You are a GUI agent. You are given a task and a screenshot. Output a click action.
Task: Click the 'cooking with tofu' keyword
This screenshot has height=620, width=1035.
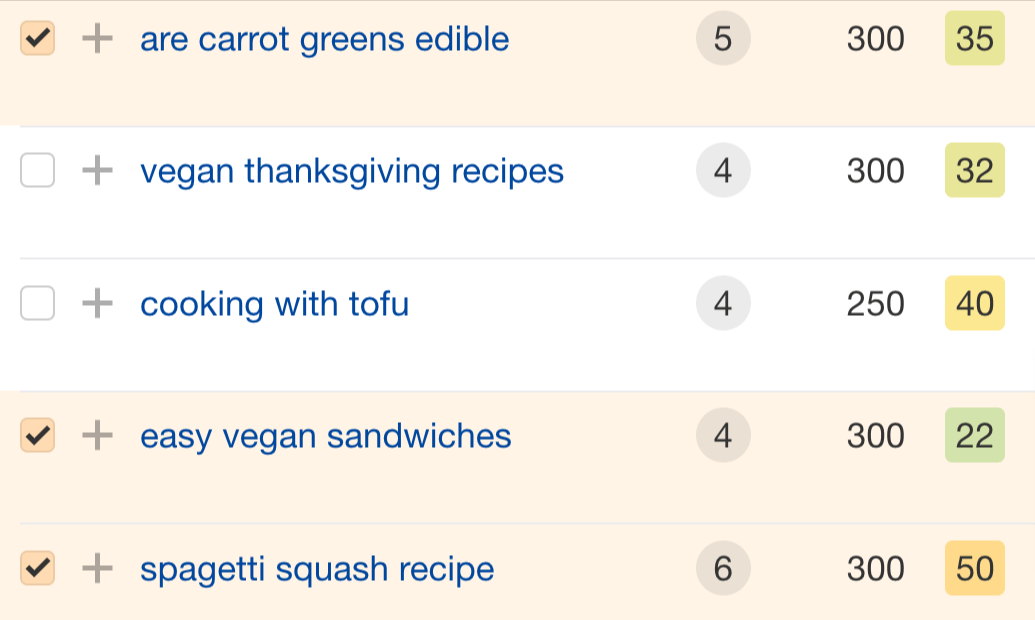click(x=274, y=304)
